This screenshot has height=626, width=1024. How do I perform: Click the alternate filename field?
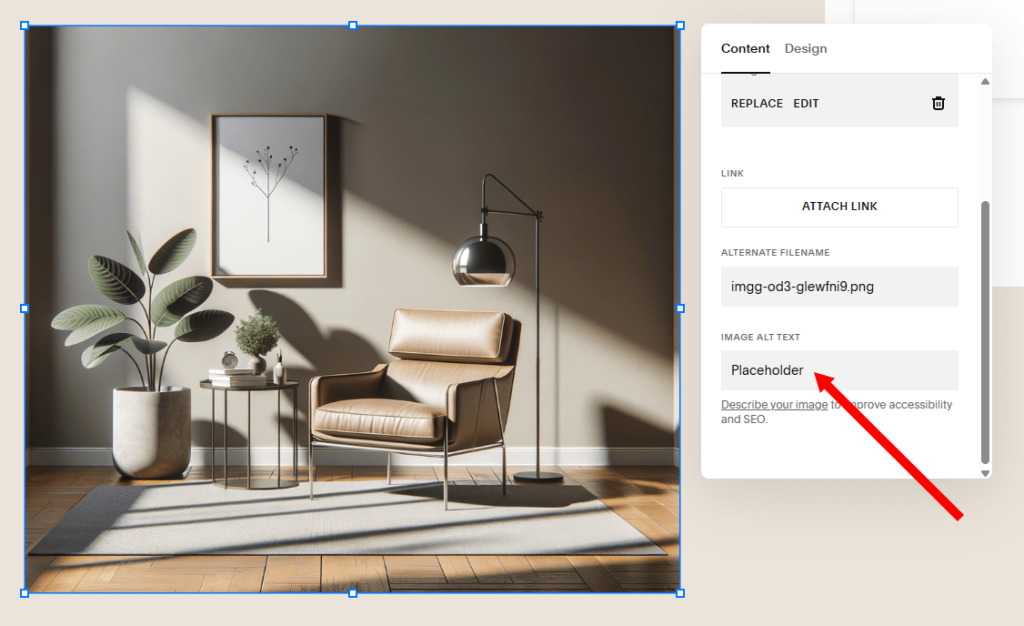839,287
